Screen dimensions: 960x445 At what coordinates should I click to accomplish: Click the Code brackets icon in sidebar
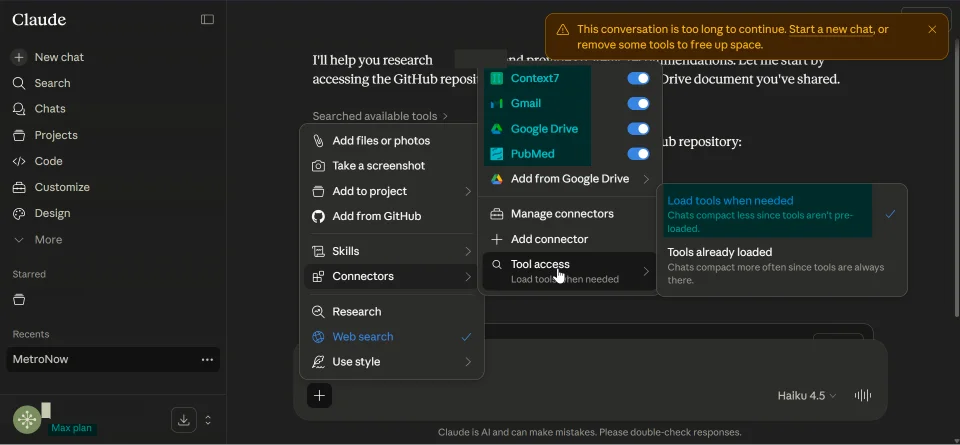(x=19, y=162)
